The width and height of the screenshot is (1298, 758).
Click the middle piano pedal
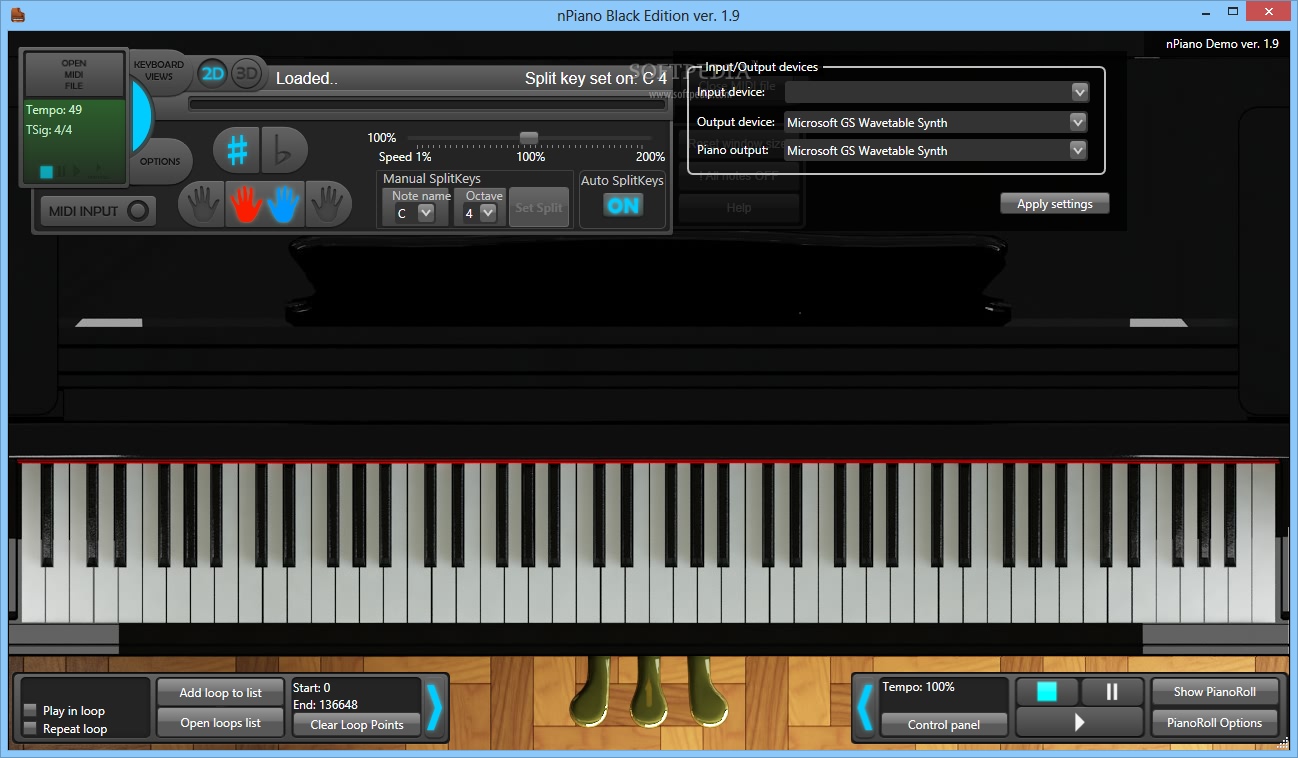pos(651,691)
